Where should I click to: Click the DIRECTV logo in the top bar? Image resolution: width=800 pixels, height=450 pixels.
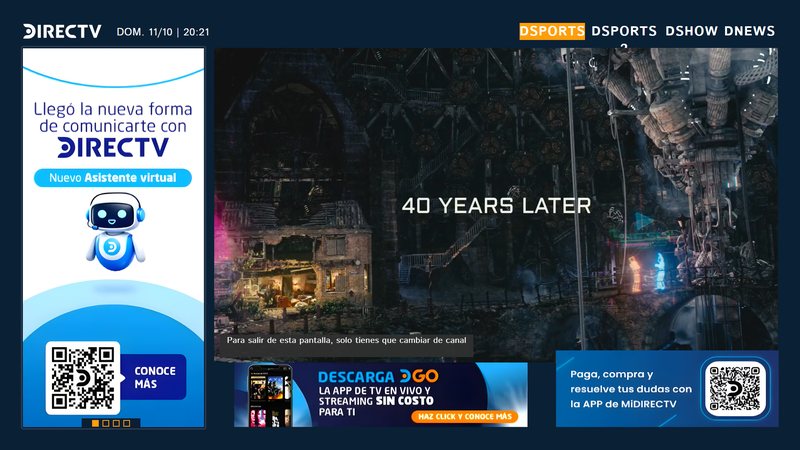[x=62, y=32]
